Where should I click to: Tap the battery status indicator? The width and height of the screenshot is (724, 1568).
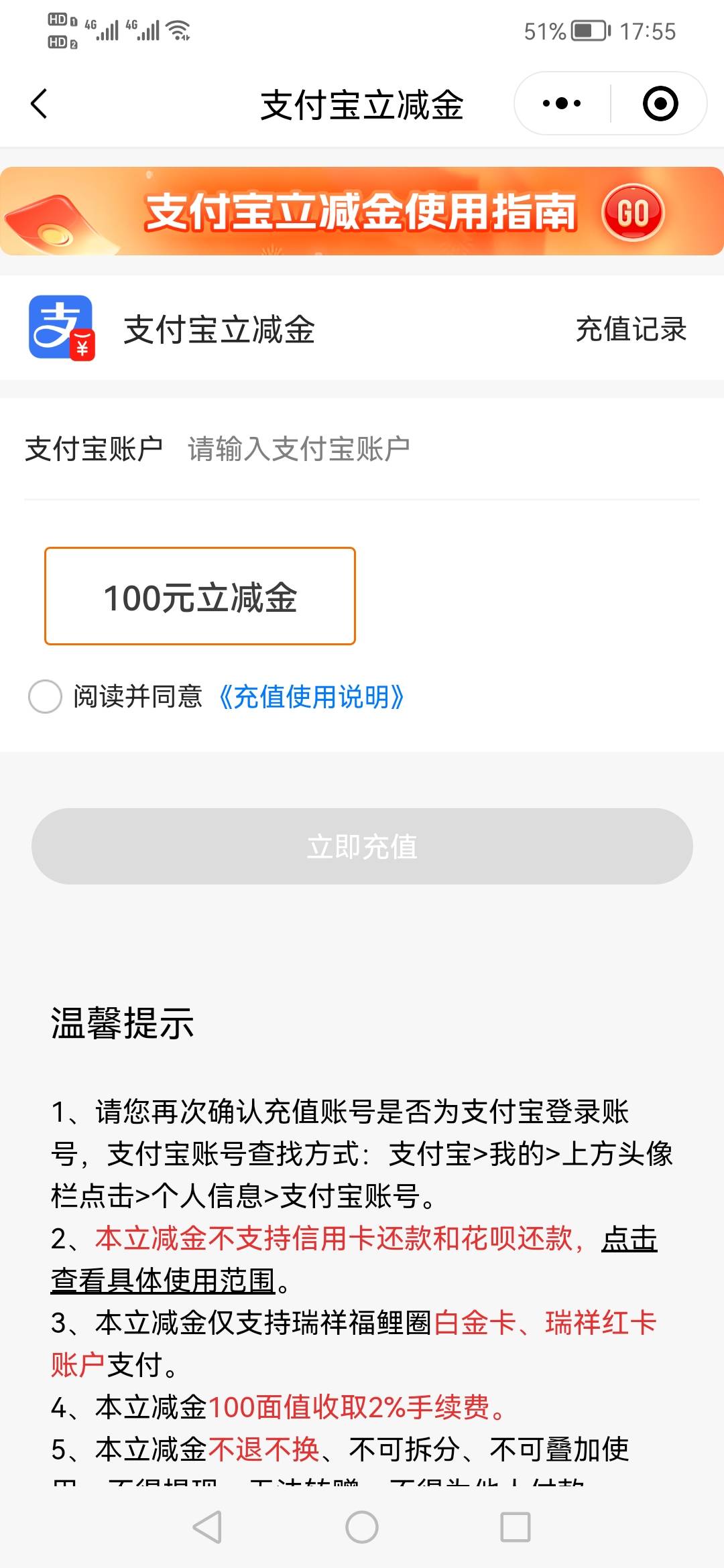coord(591,31)
